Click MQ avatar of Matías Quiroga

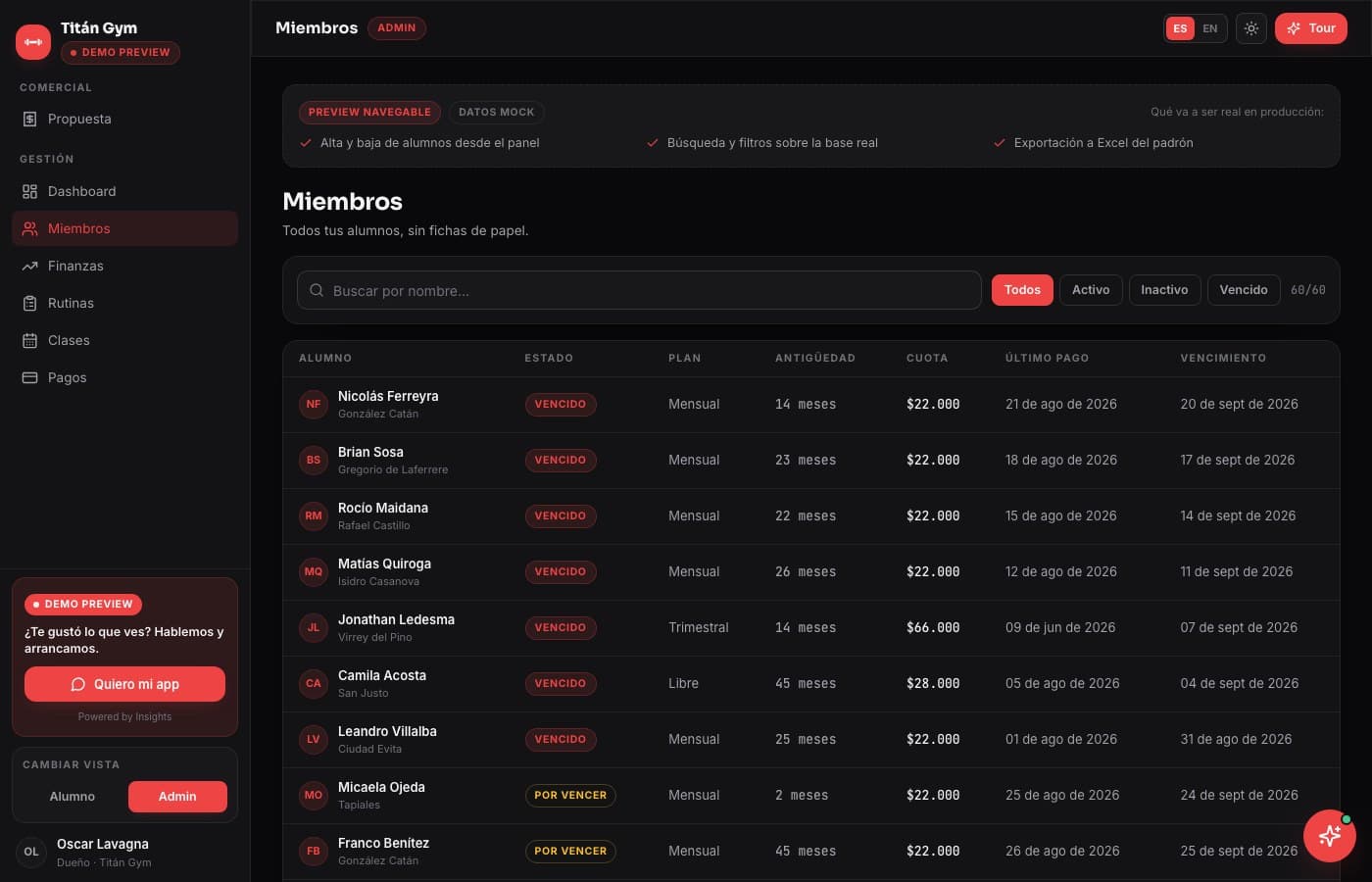314,571
